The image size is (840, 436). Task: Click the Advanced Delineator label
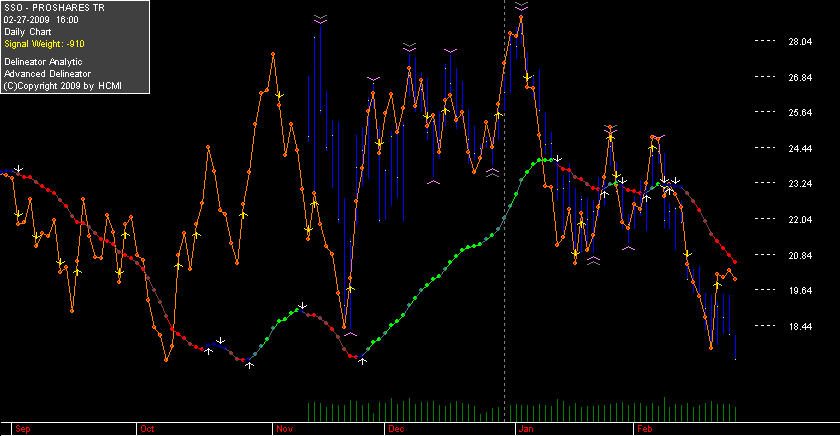coord(47,74)
